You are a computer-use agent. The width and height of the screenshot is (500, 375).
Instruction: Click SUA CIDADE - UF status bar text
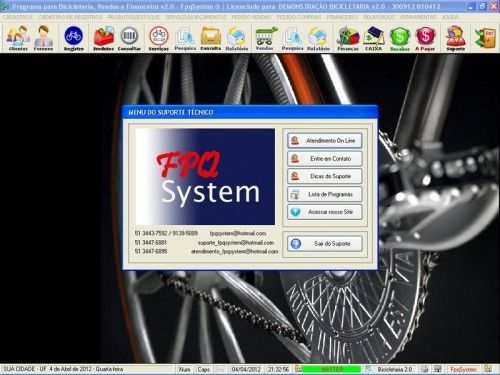24,369
